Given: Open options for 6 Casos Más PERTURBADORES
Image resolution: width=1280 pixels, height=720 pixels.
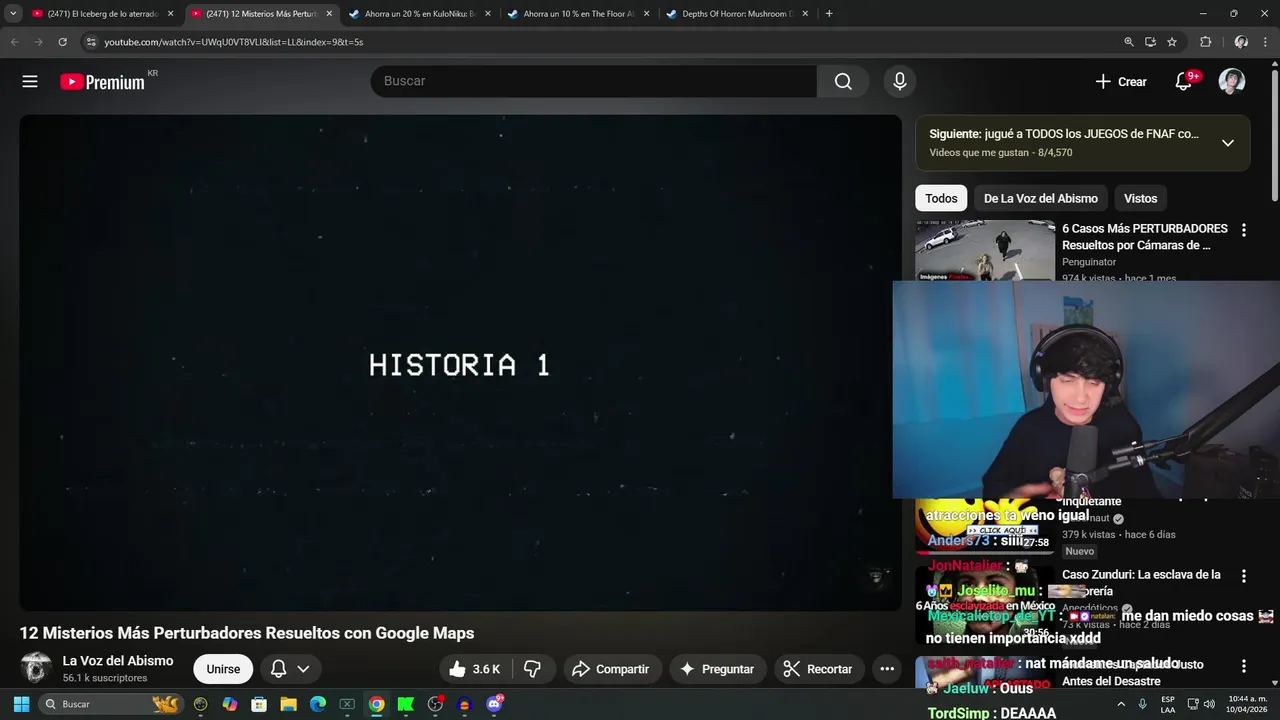Looking at the screenshot, I should 1243,230.
